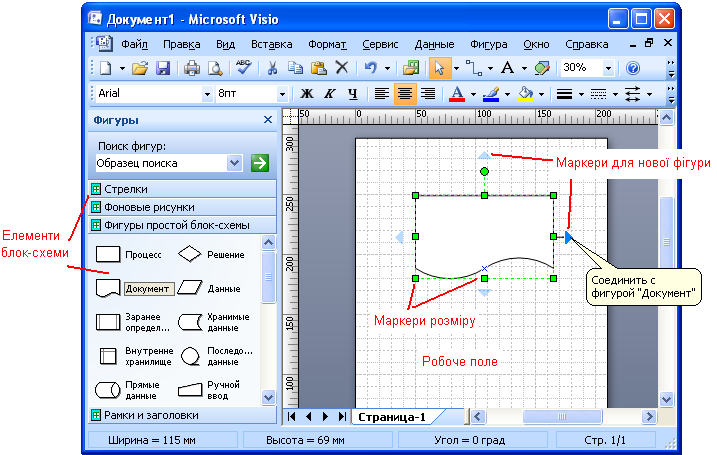The width and height of the screenshot is (717, 455).
Task: Open the Undo history dropdown arrow
Action: pos(387,69)
